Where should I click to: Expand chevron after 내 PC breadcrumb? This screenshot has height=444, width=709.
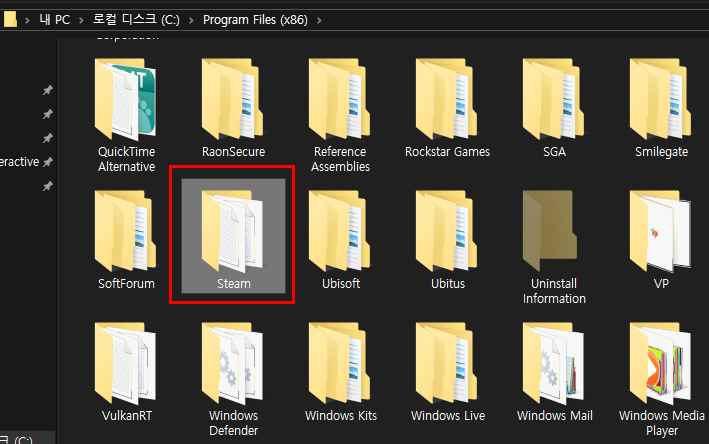[81, 20]
